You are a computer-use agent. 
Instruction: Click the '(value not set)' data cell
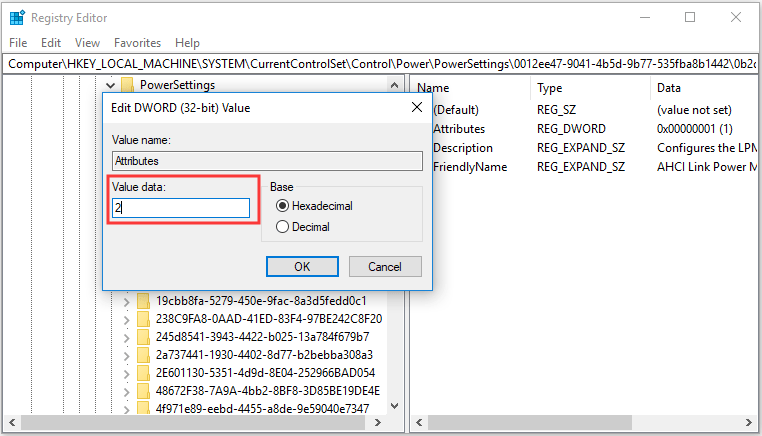pyautogui.click(x=694, y=110)
